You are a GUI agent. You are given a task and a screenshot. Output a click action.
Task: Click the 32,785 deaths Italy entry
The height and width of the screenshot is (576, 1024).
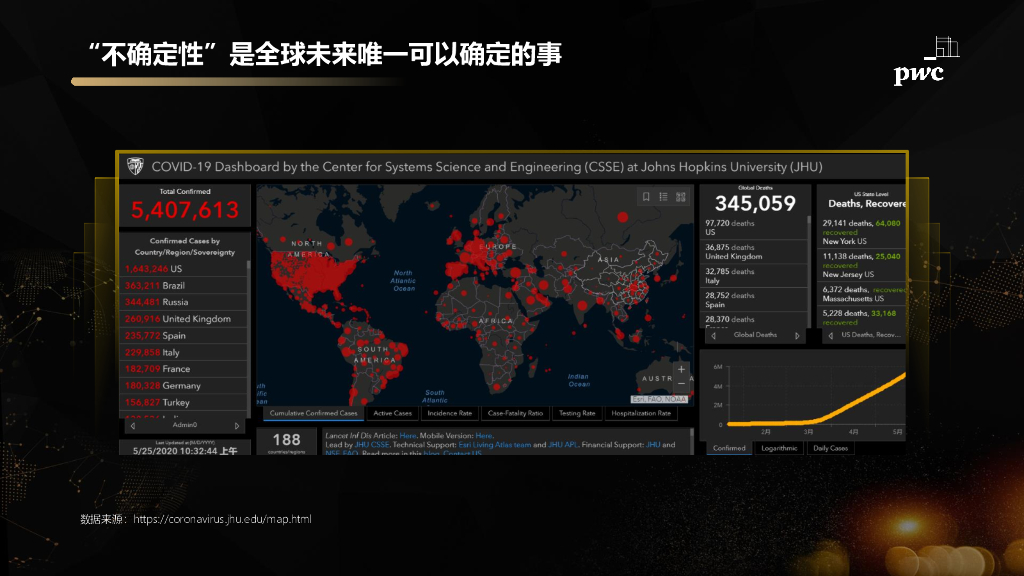point(754,276)
